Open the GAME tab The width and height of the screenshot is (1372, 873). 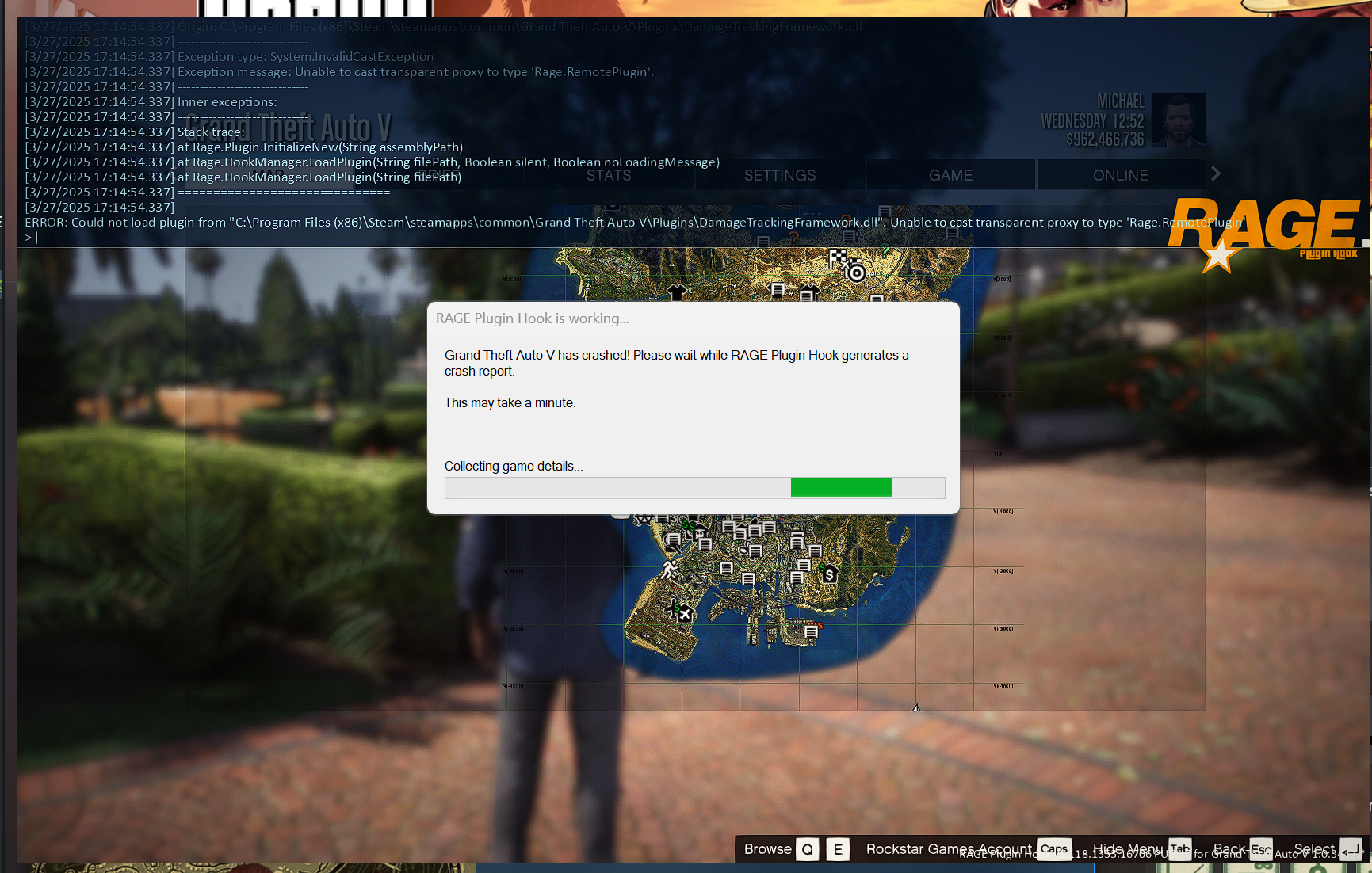950,175
